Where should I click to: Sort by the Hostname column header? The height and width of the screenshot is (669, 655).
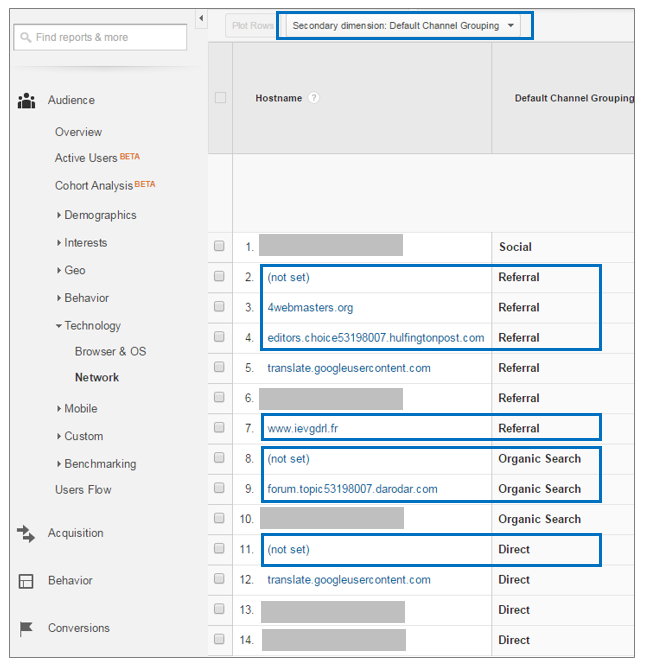pyautogui.click(x=279, y=98)
